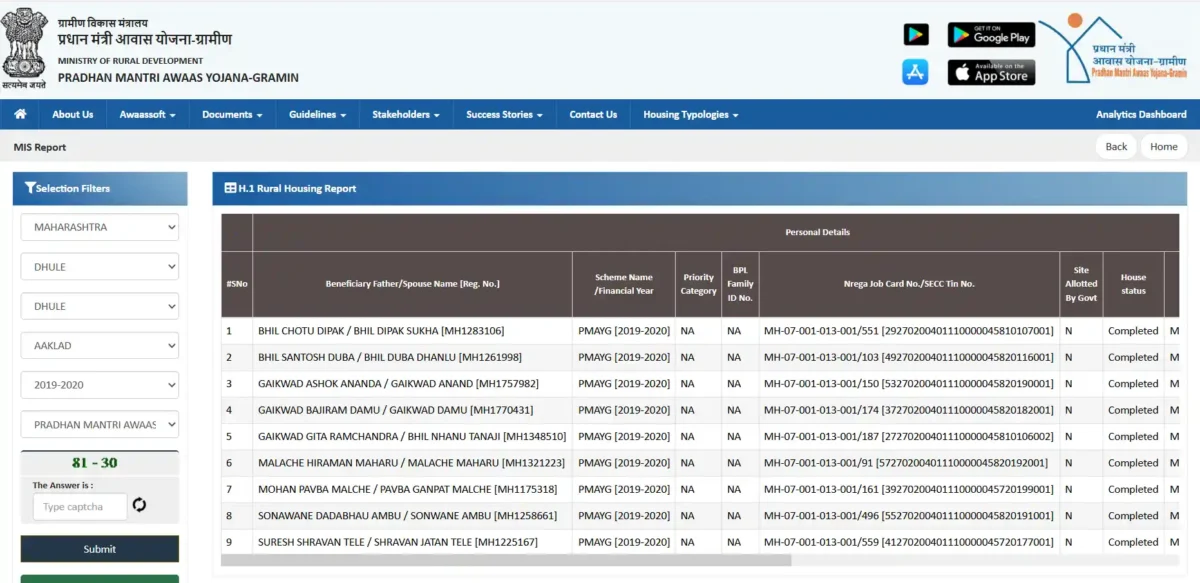1200x583 pixels.
Task: Select the Home icon in navigation bar
Action: pyautogui.click(x=18, y=113)
